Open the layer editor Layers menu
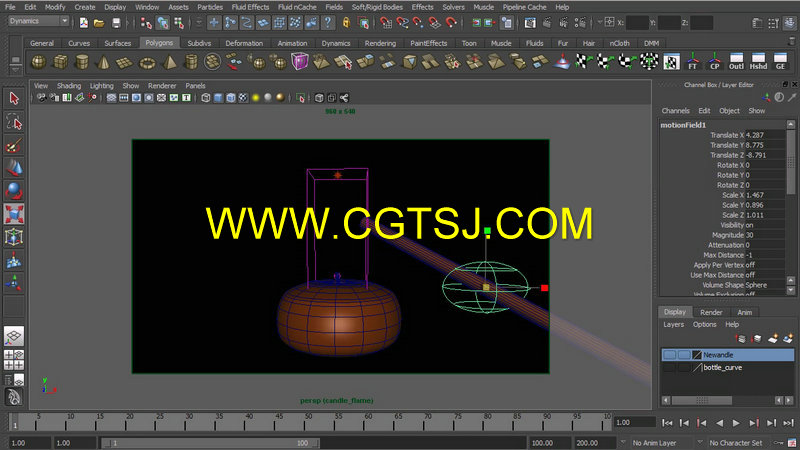The height and width of the screenshot is (450, 800). pyautogui.click(x=673, y=324)
